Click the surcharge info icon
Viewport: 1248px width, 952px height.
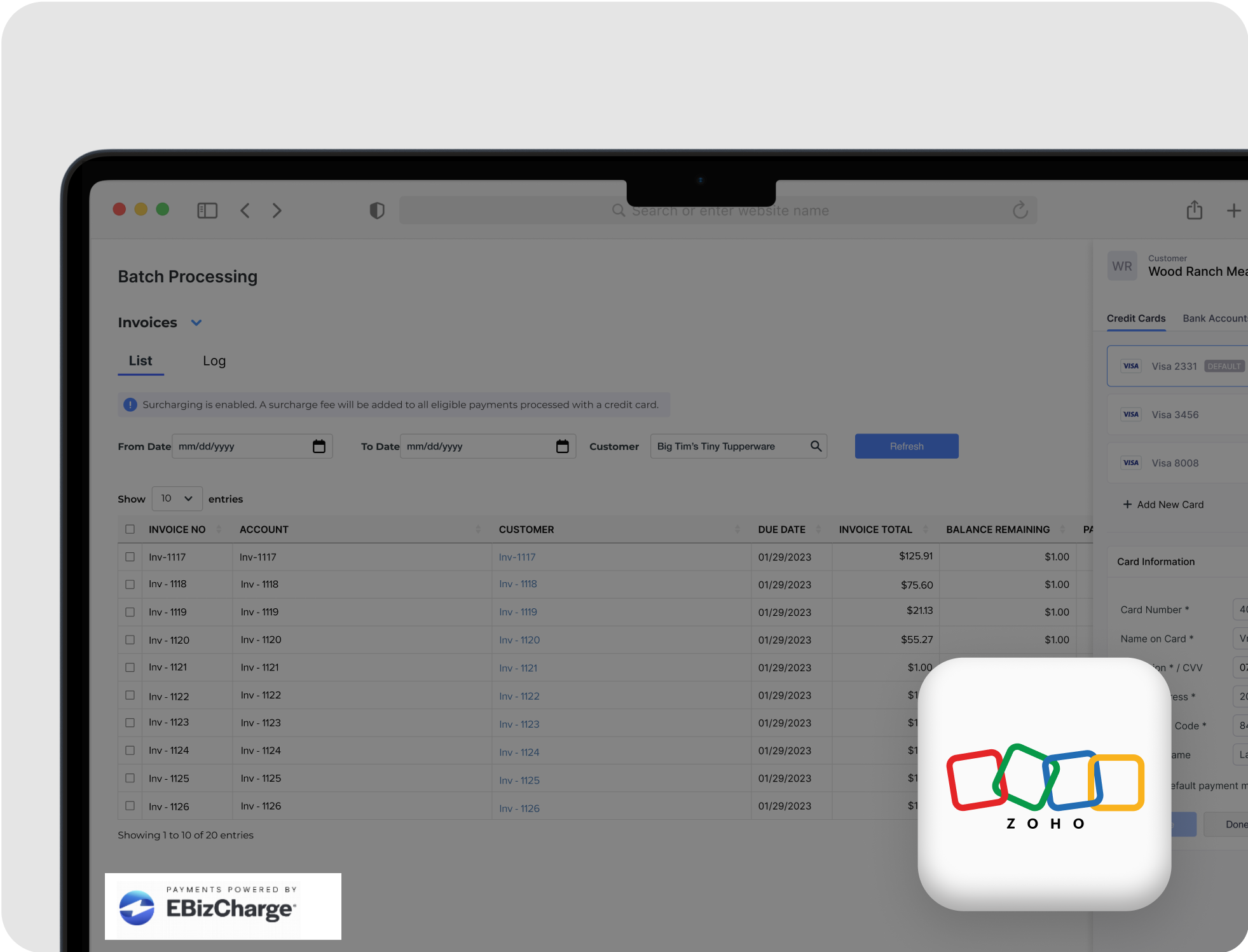(x=130, y=405)
